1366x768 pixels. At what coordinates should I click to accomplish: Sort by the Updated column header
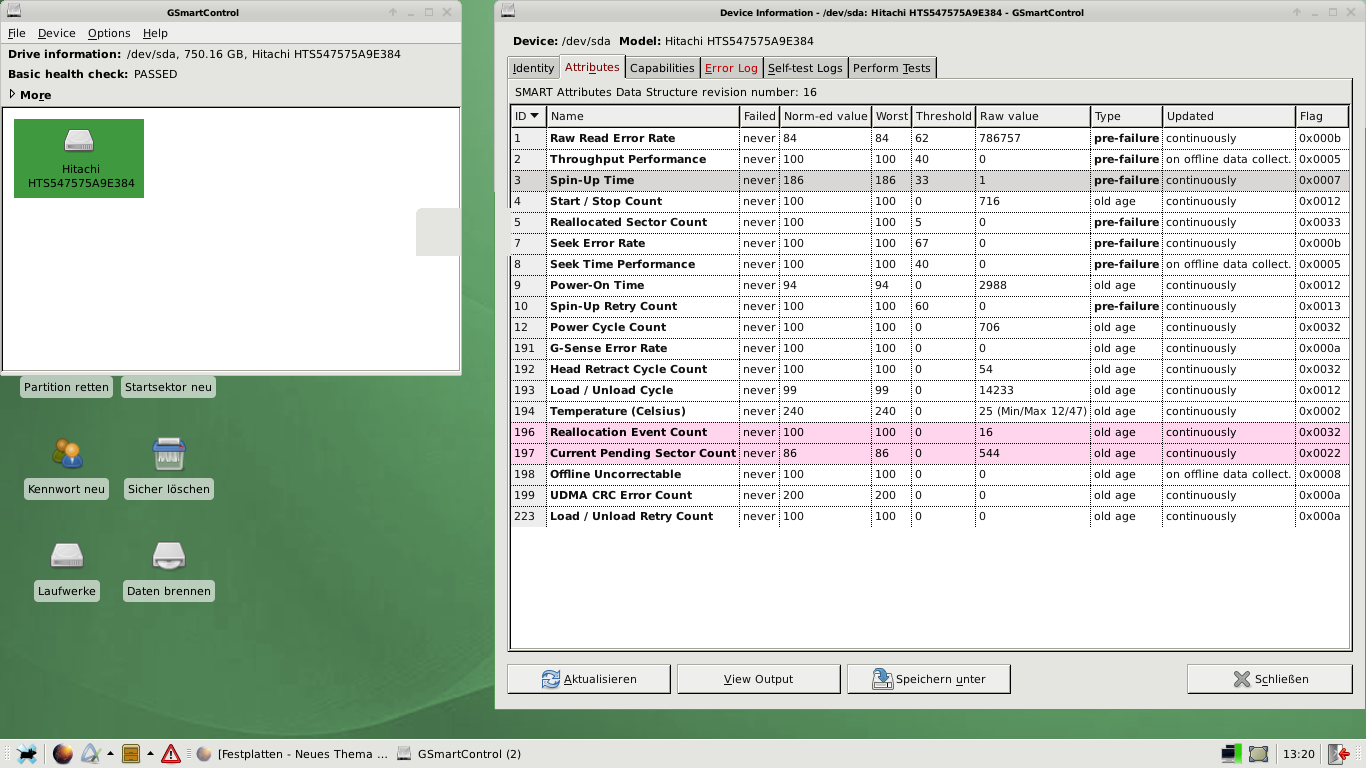point(1228,116)
